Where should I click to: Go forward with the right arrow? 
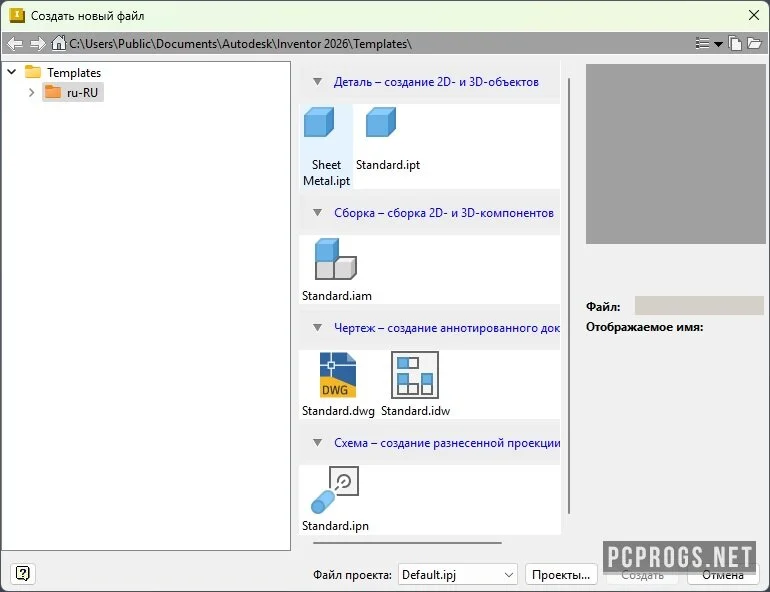(37, 44)
